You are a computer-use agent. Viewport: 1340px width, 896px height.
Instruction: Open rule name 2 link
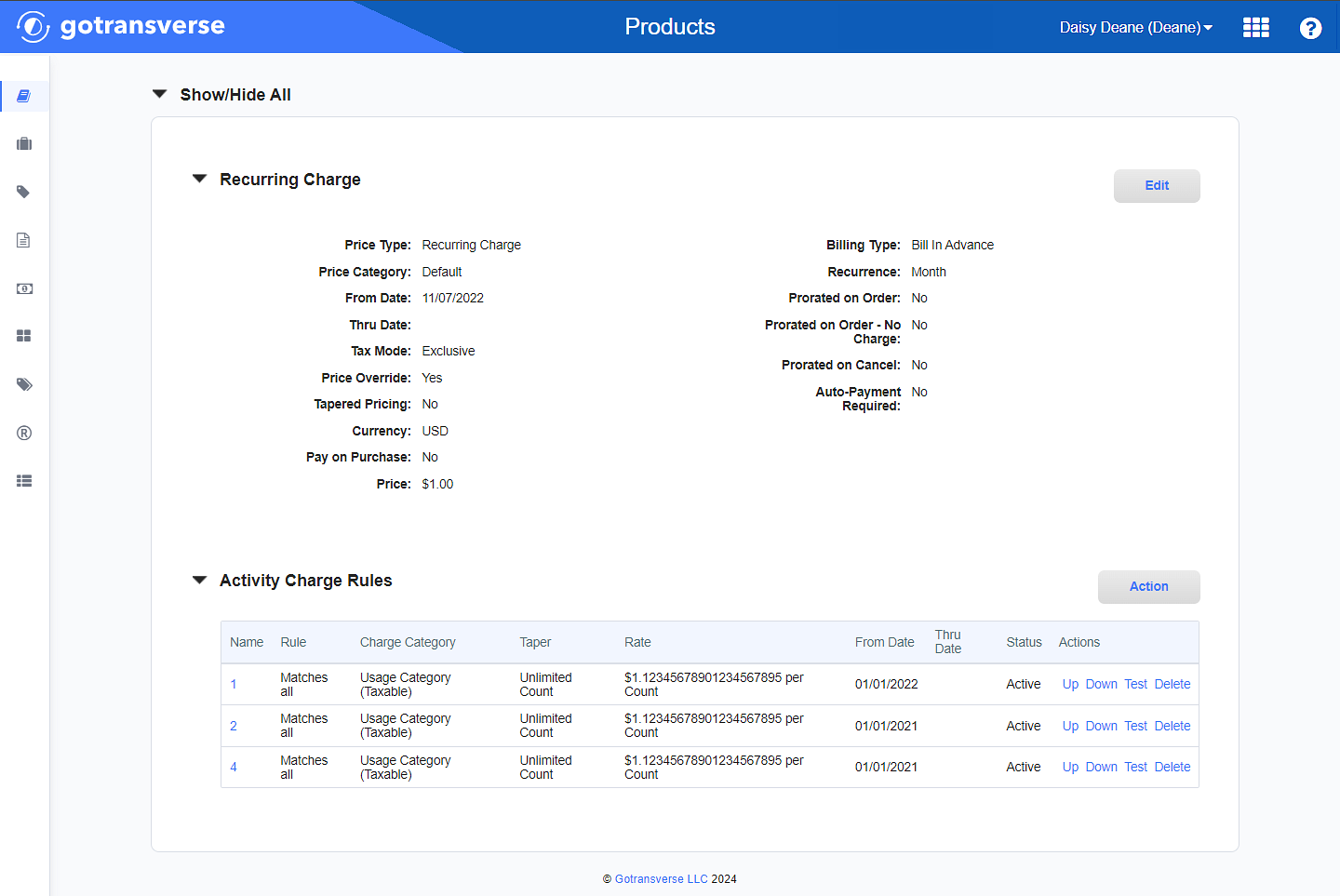coord(234,726)
